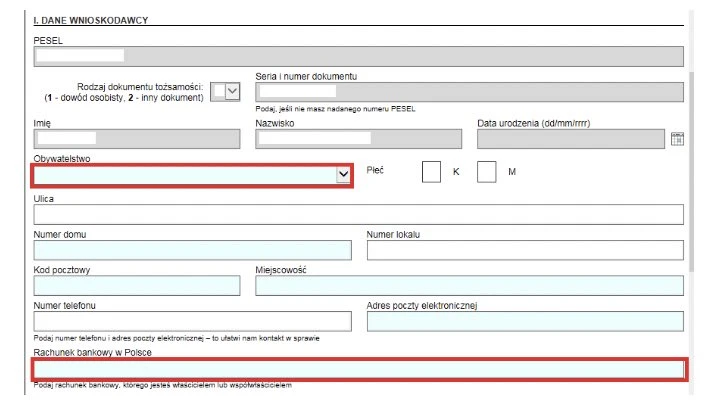Image resolution: width=718 pixels, height=406 pixels.
Task: Click the Data urodzenia date field
Action: (570, 139)
